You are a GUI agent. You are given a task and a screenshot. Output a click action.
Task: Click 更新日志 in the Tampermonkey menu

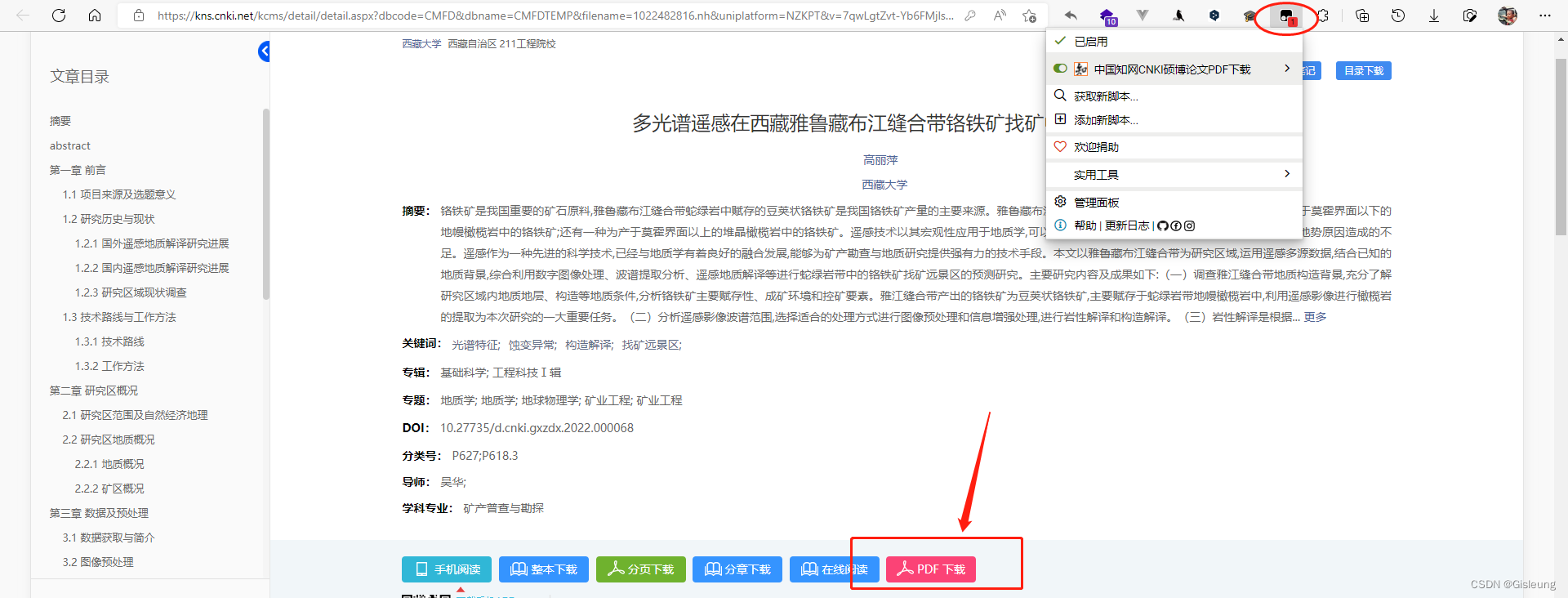(1127, 225)
